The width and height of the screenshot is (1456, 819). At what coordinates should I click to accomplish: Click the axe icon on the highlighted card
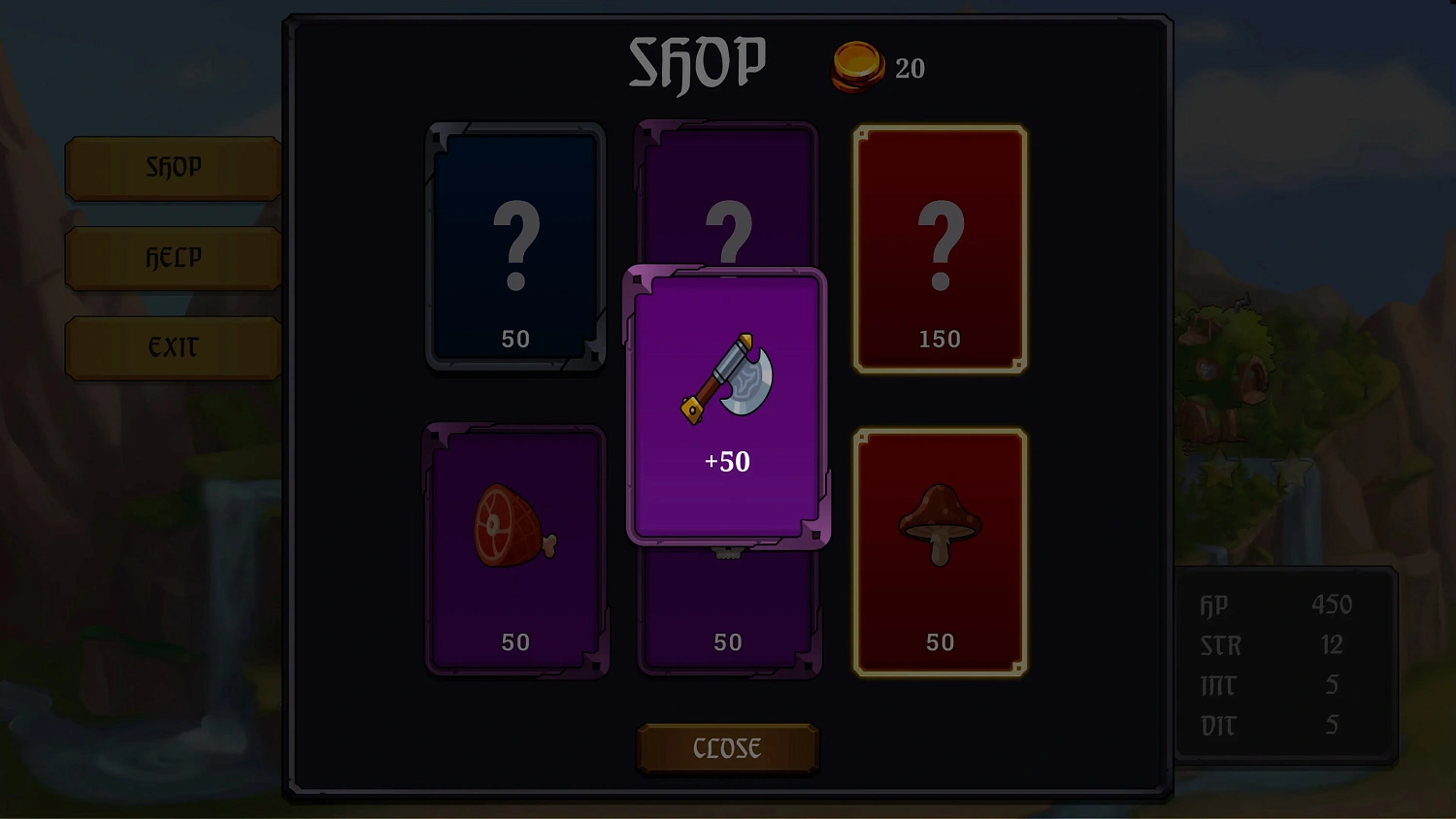click(728, 378)
